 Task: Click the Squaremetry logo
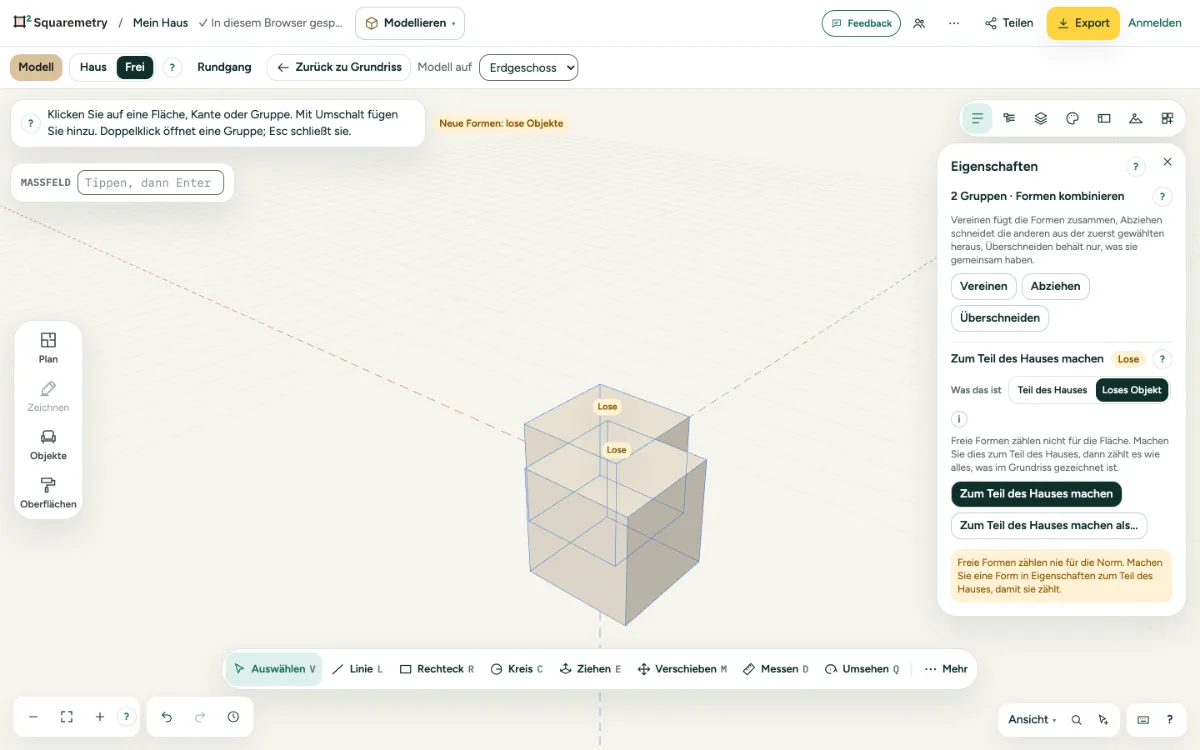59,23
